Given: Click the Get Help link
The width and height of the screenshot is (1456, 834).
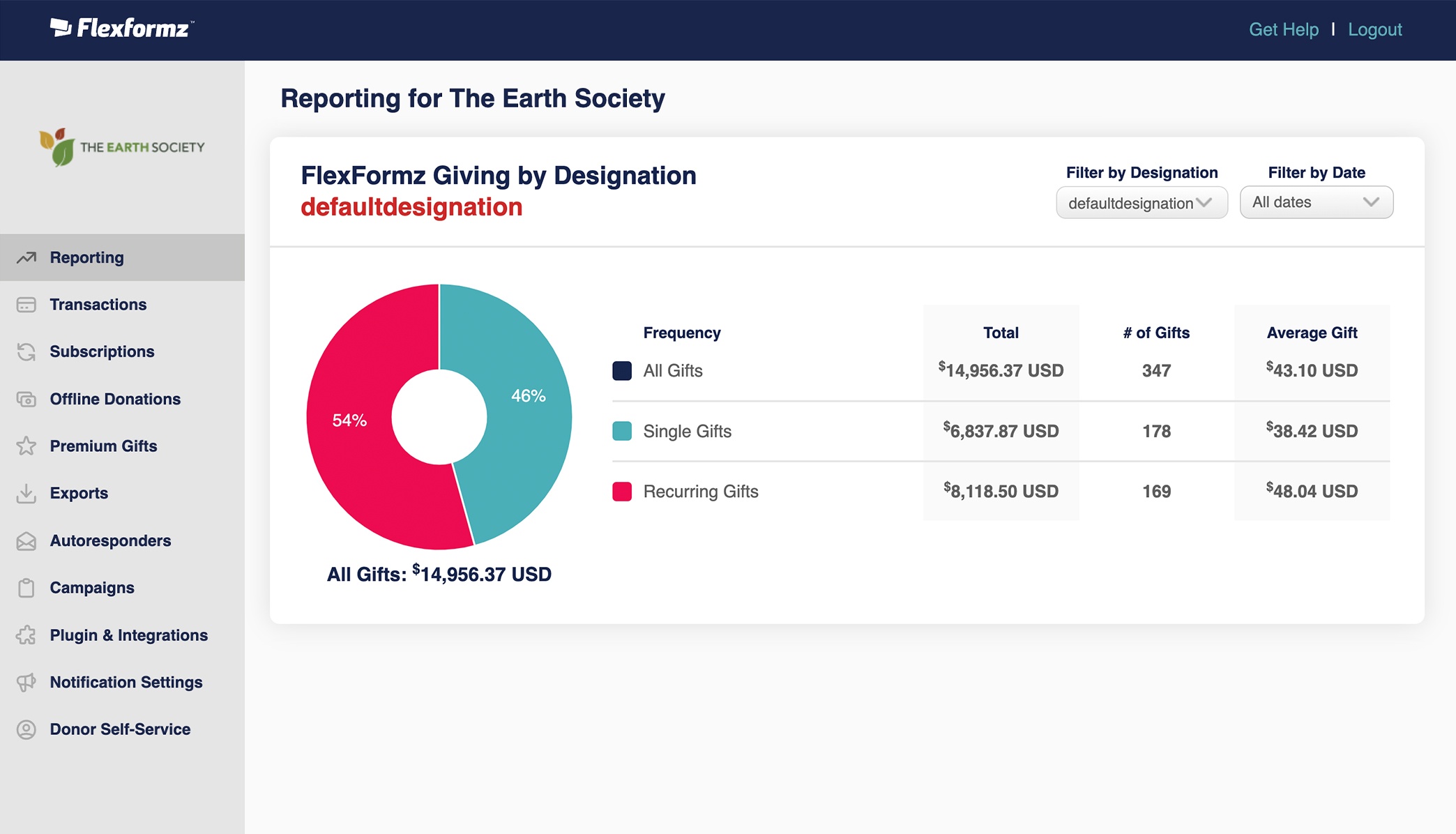Looking at the screenshot, I should coord(1283,29).
